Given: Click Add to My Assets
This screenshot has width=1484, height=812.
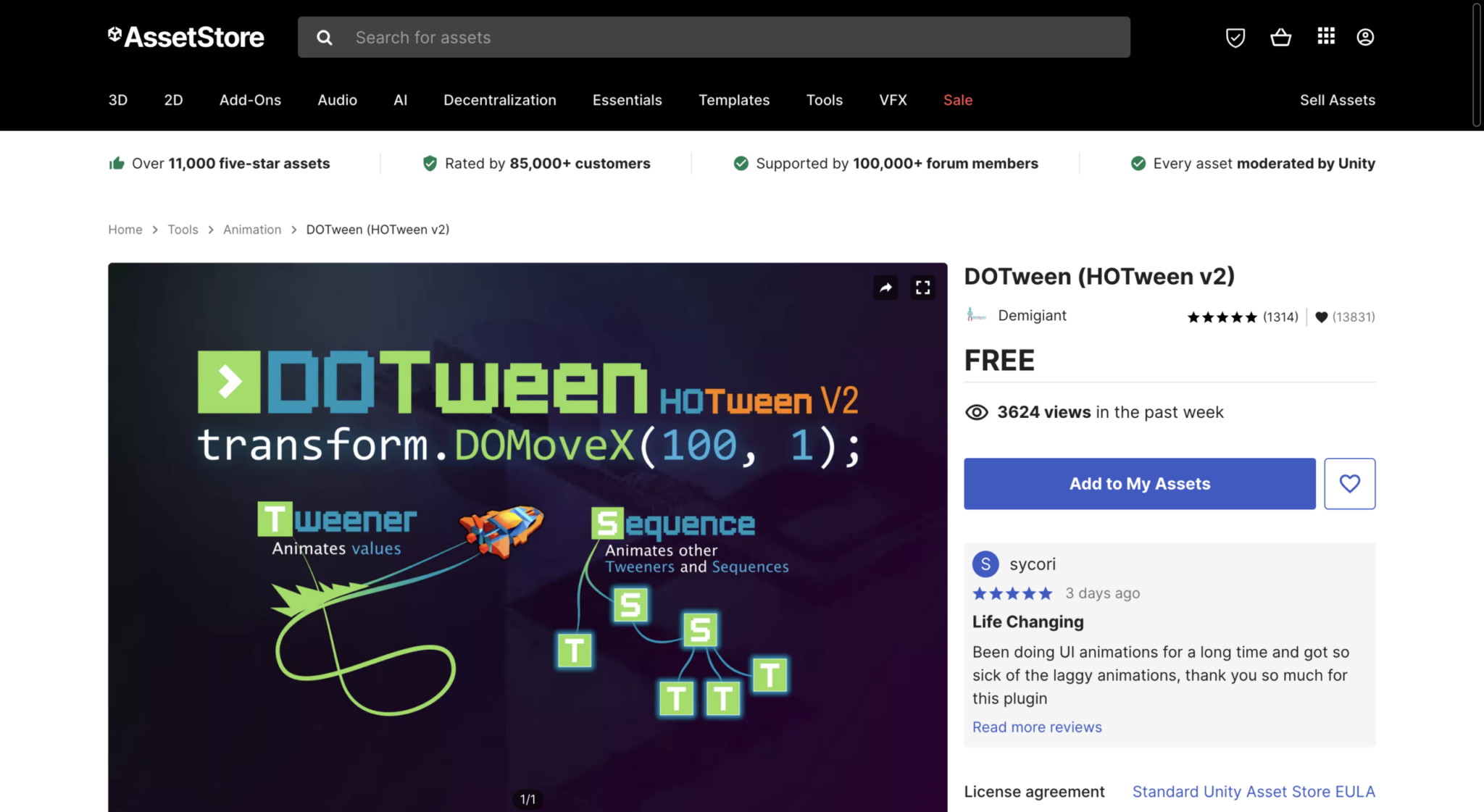Looking at the screenshot, I should click(x=1139, y=483).
